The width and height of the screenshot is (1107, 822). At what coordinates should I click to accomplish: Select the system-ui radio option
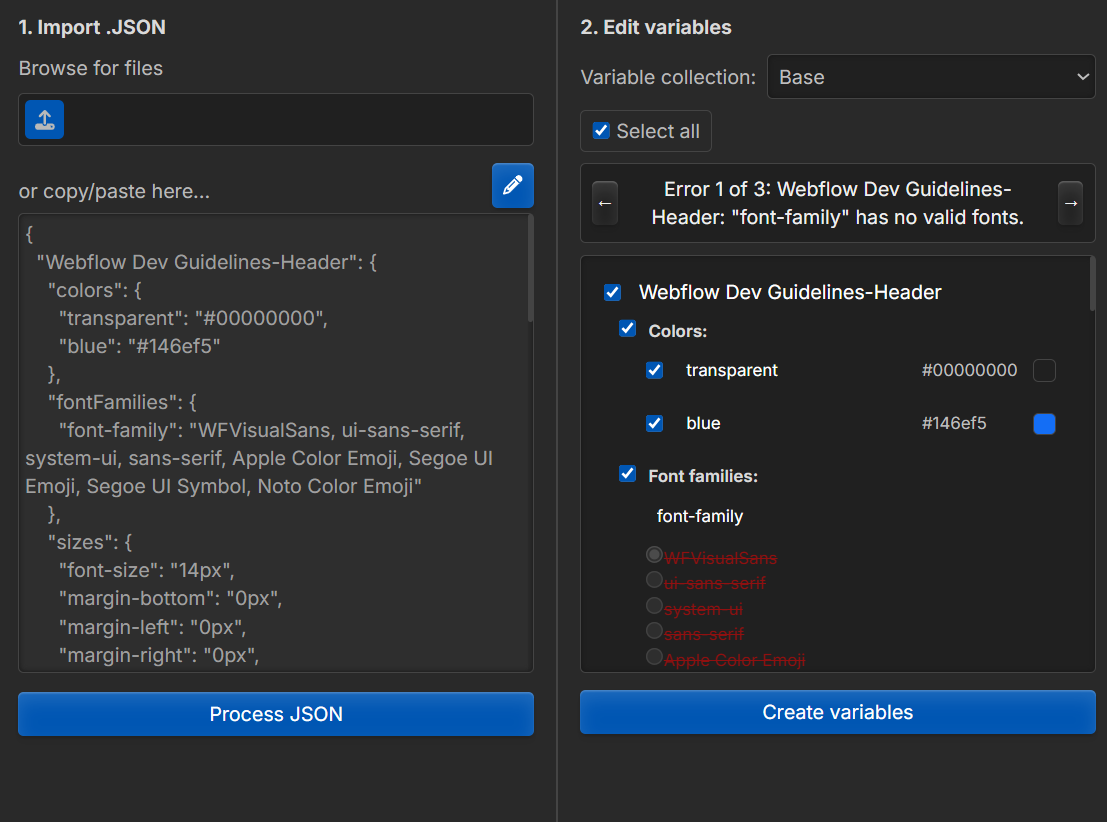(654, 606)
